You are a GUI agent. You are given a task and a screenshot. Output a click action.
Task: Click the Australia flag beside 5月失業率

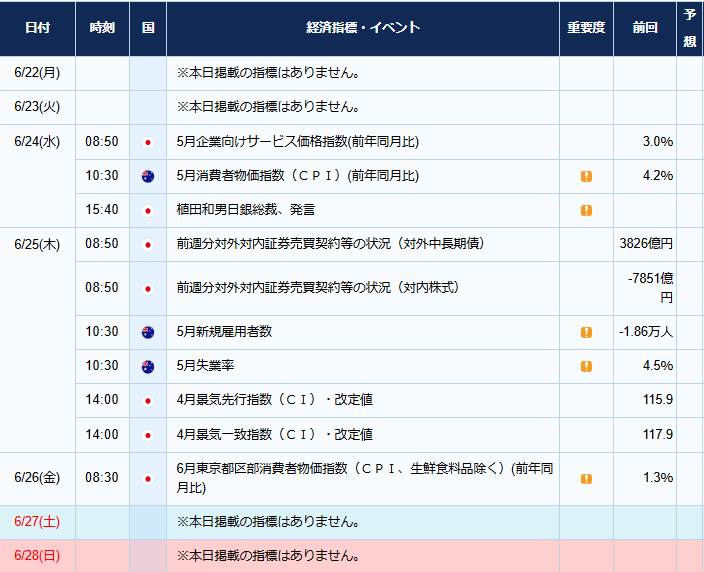point(148,367)
